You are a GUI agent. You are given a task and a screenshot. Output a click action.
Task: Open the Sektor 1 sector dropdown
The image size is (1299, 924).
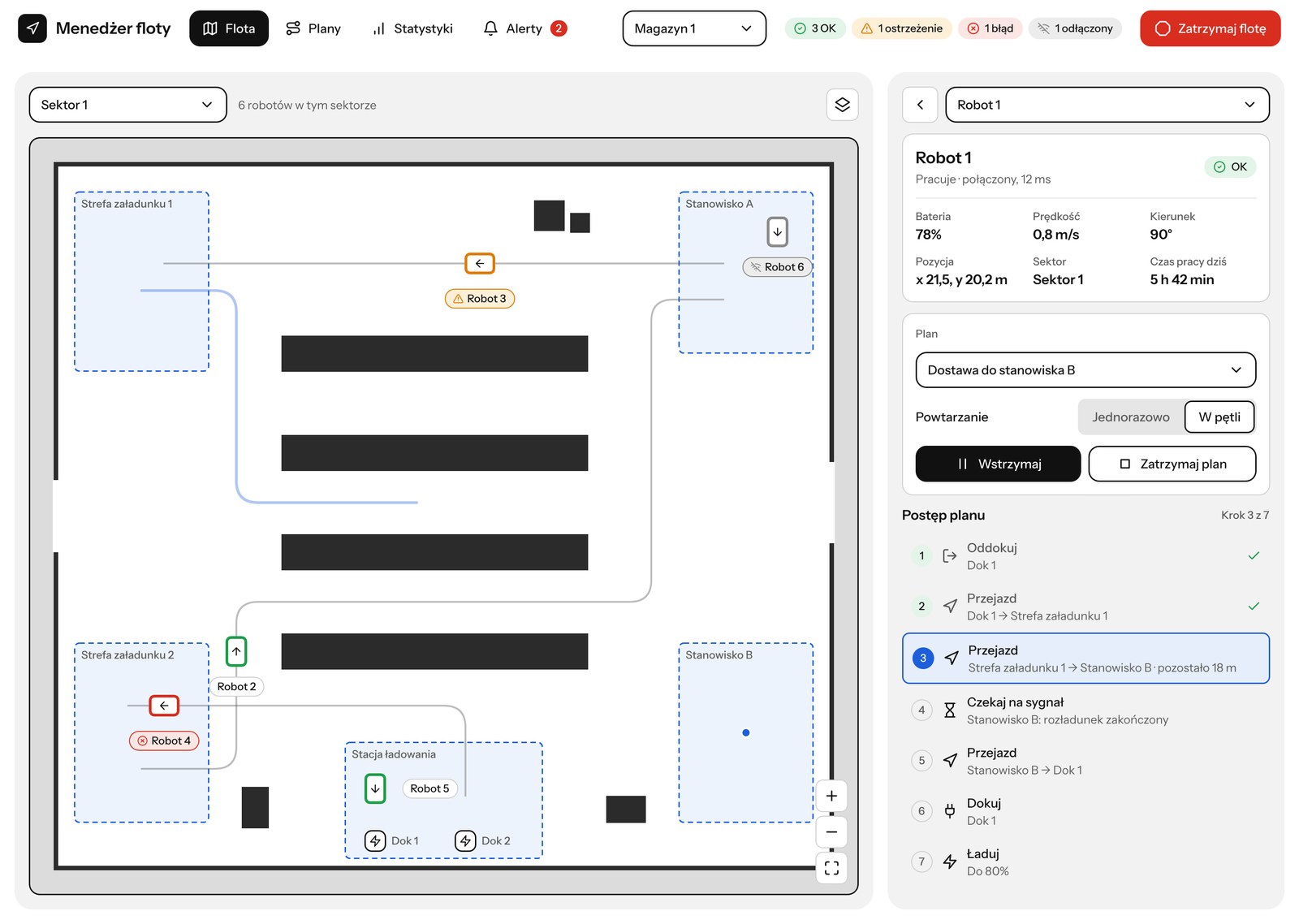tap(127, 105)
